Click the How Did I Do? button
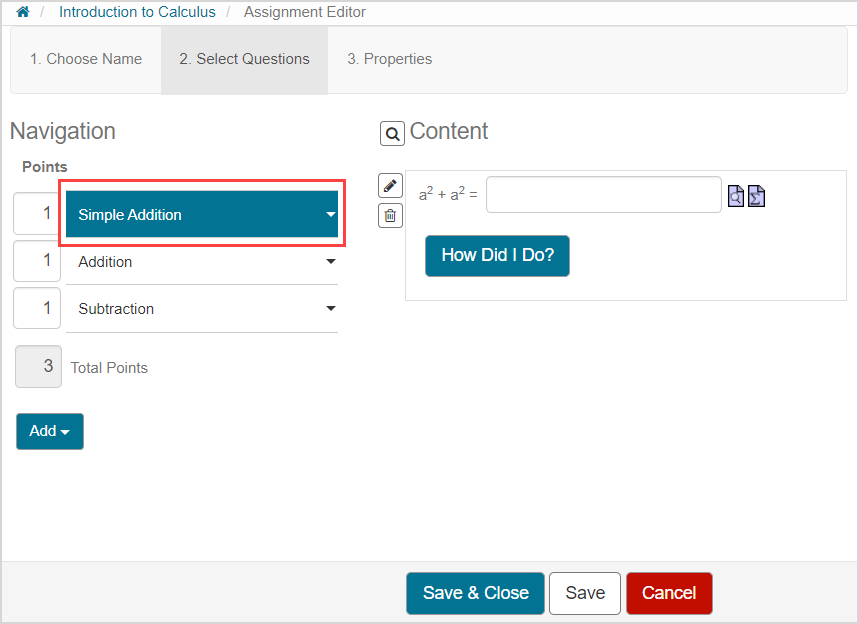 pyautogui.click(x=497, y=255)
